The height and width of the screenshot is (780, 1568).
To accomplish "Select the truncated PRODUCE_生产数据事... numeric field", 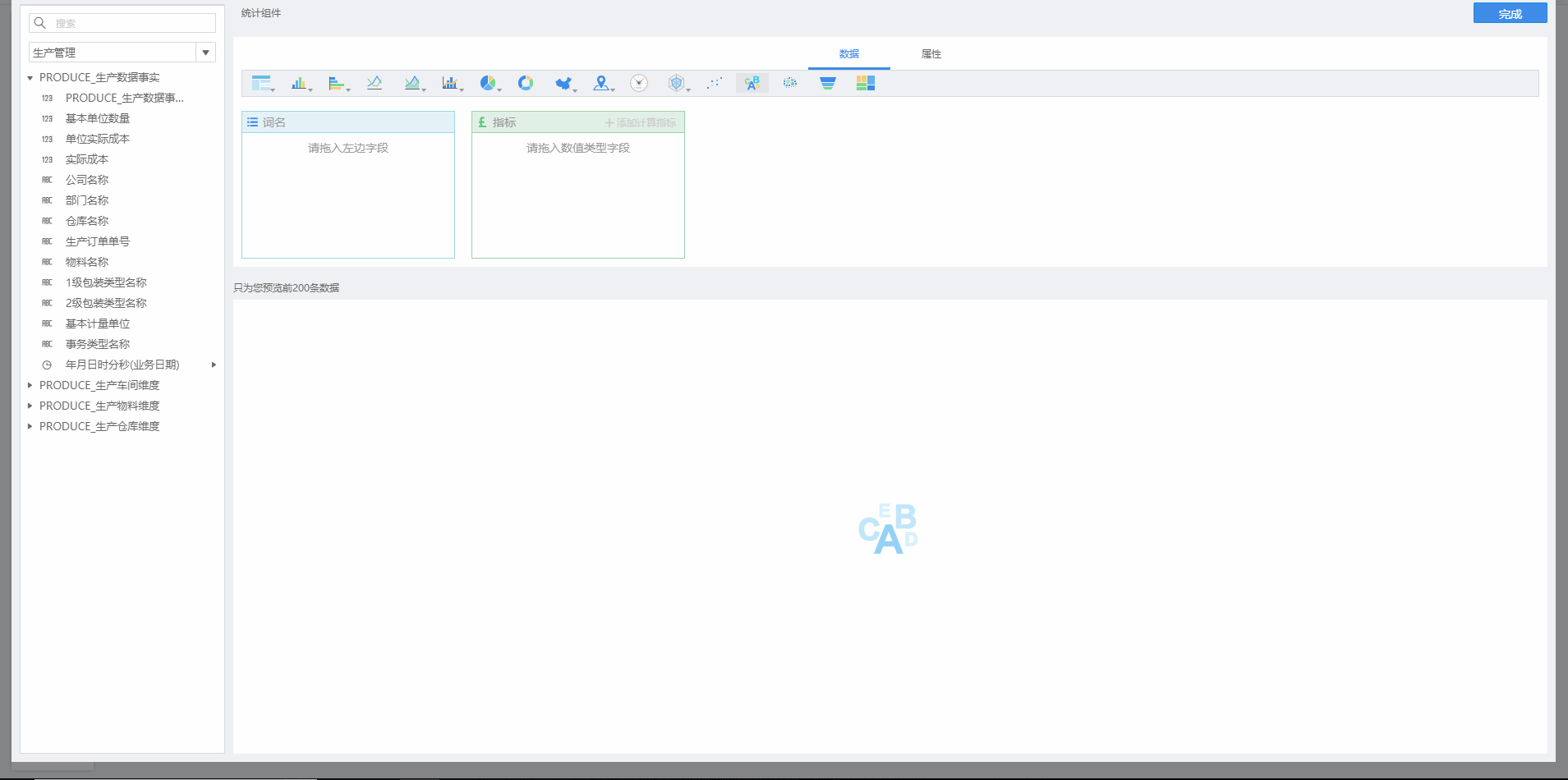I will pyautogui.click(x=125, y=98).
